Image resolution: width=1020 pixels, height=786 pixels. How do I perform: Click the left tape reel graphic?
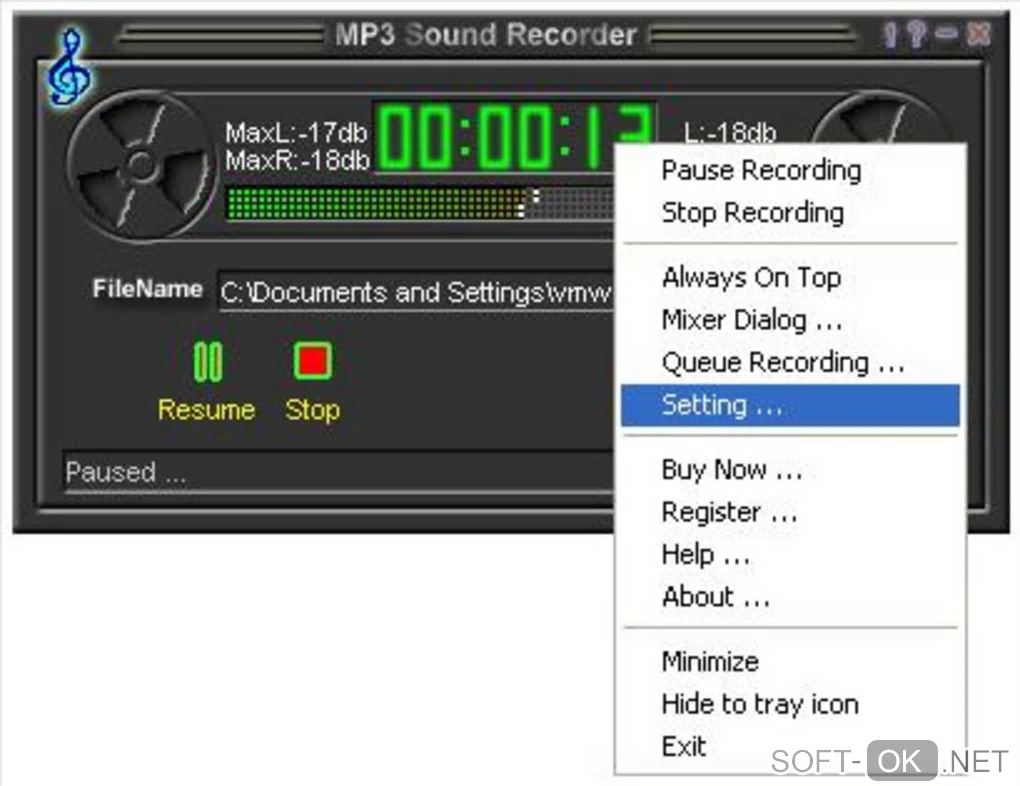click(141, 165)
